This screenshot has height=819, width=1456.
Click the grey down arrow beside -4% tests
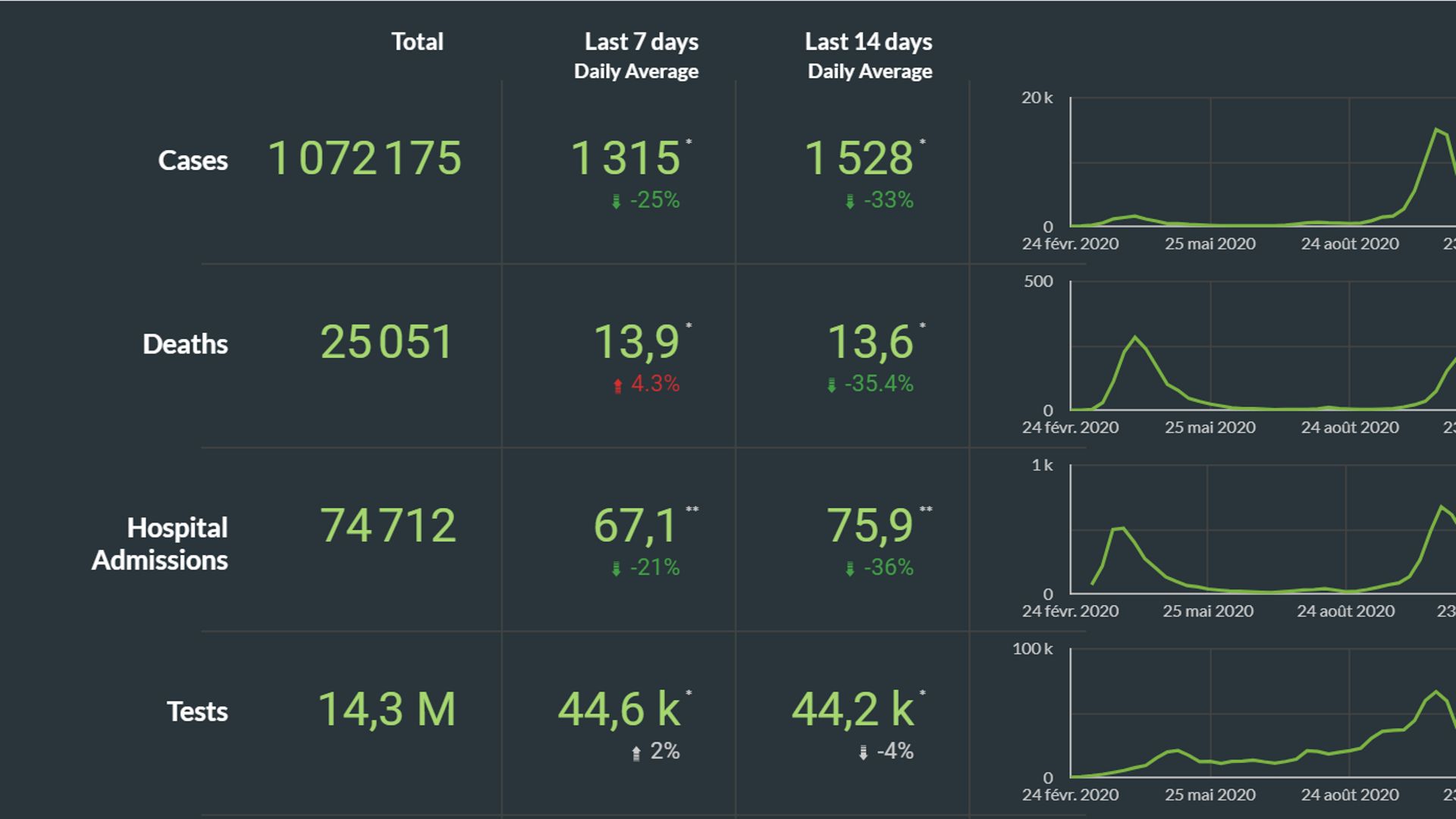tap(862, 752)
